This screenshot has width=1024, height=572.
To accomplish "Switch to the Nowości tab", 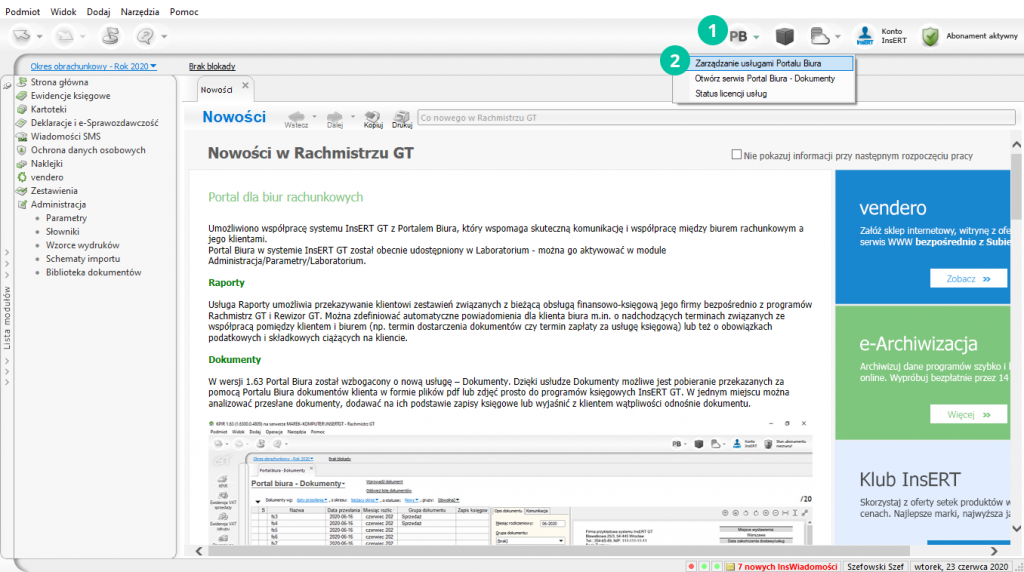I will (217, 90).
